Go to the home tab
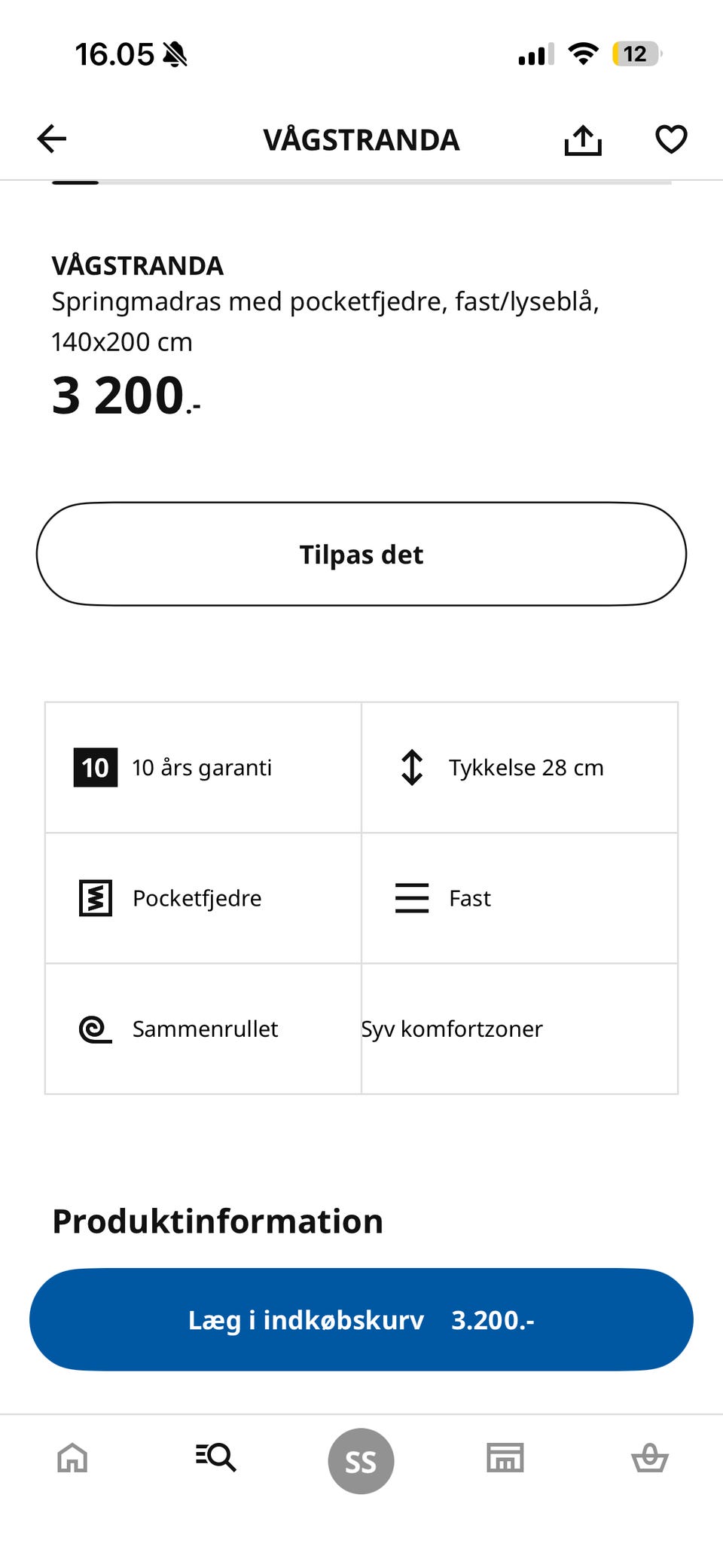 [72, 1458]
